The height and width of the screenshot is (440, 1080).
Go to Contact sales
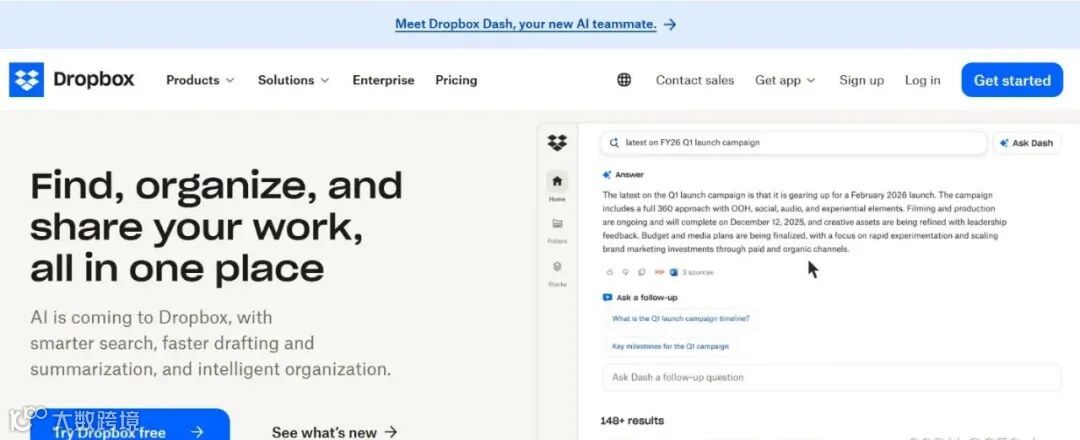(x=695, y=80)
